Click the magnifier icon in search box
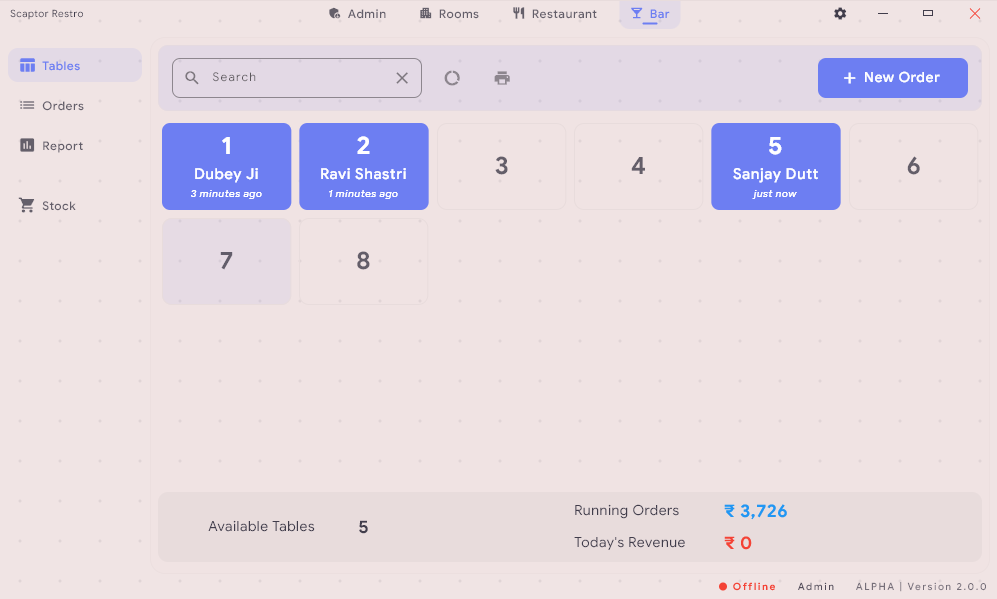Screen dimensions: 997x599 click(192, 78)
